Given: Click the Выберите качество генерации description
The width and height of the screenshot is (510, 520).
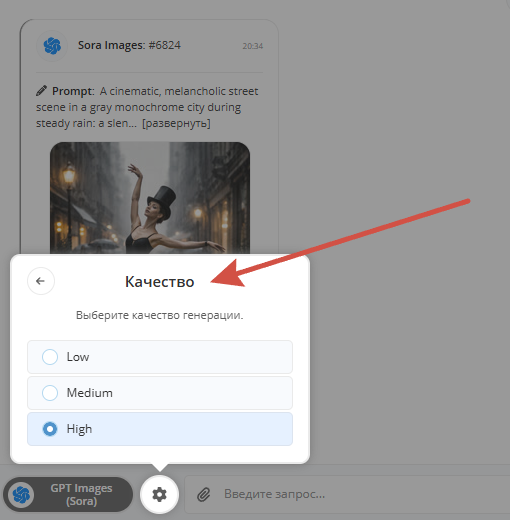Looking at the screenshot, I should tap(160, 315).
